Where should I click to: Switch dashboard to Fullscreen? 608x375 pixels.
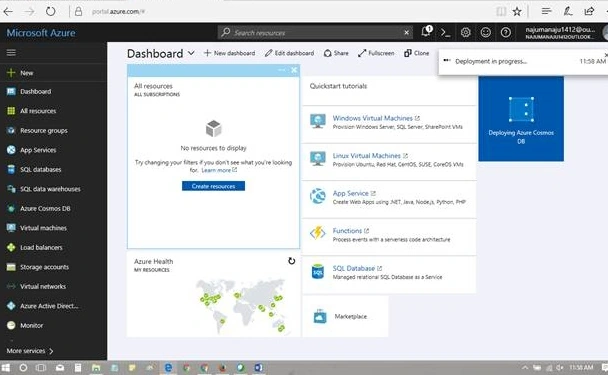pos(376,53)
